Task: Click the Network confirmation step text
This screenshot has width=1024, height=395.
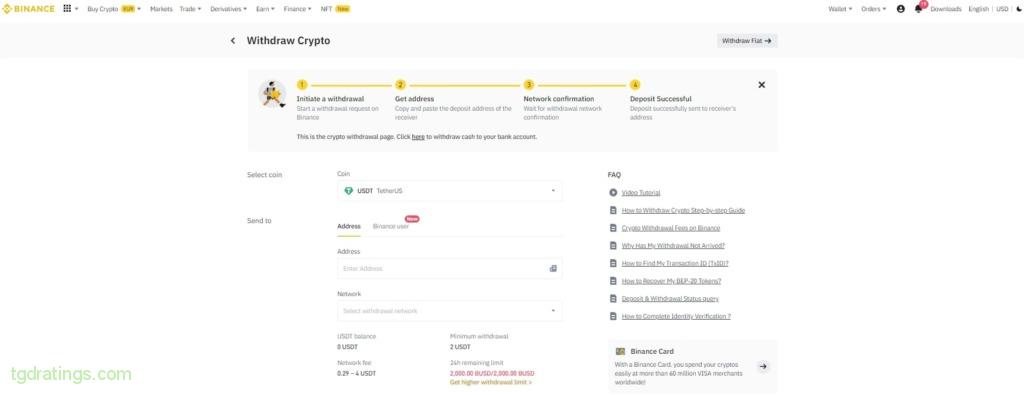Action: tap(559, 99)
